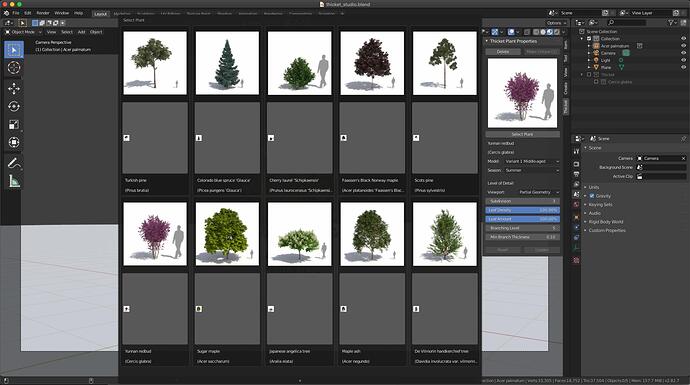The image size is (690, 385).
Task: Expand the Units panel
Action: [x=594, y=187]
